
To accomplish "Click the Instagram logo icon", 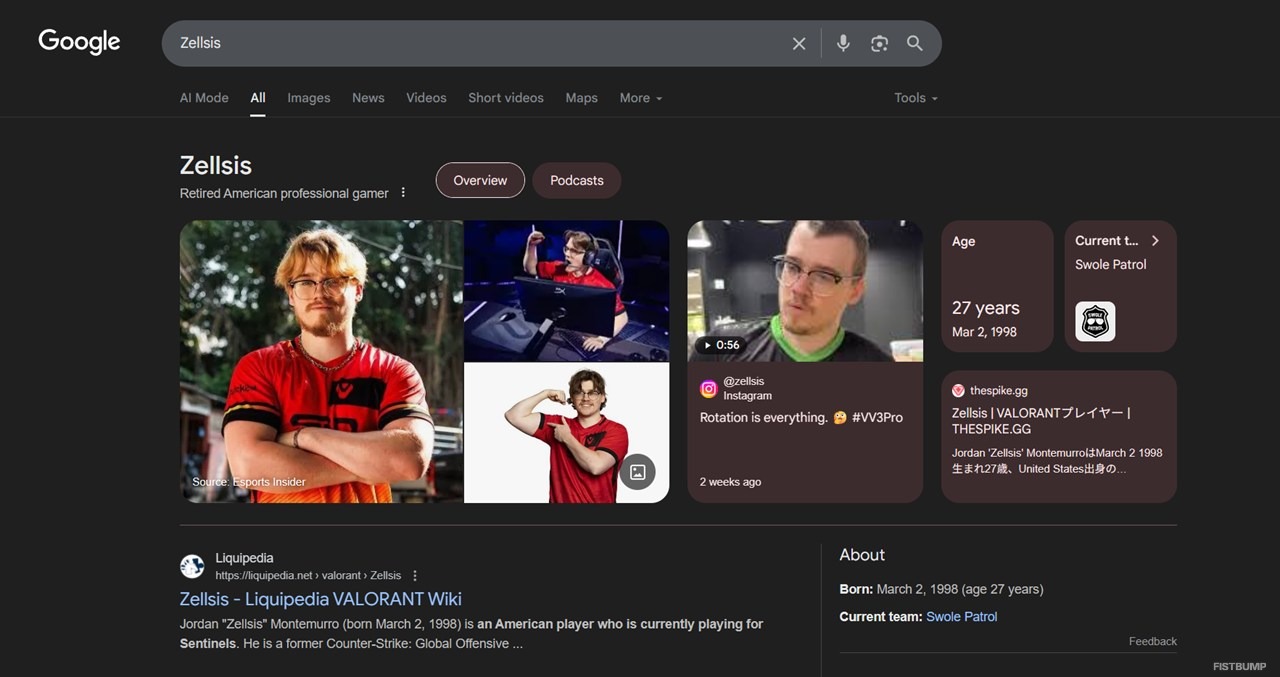I will (708, 389).
